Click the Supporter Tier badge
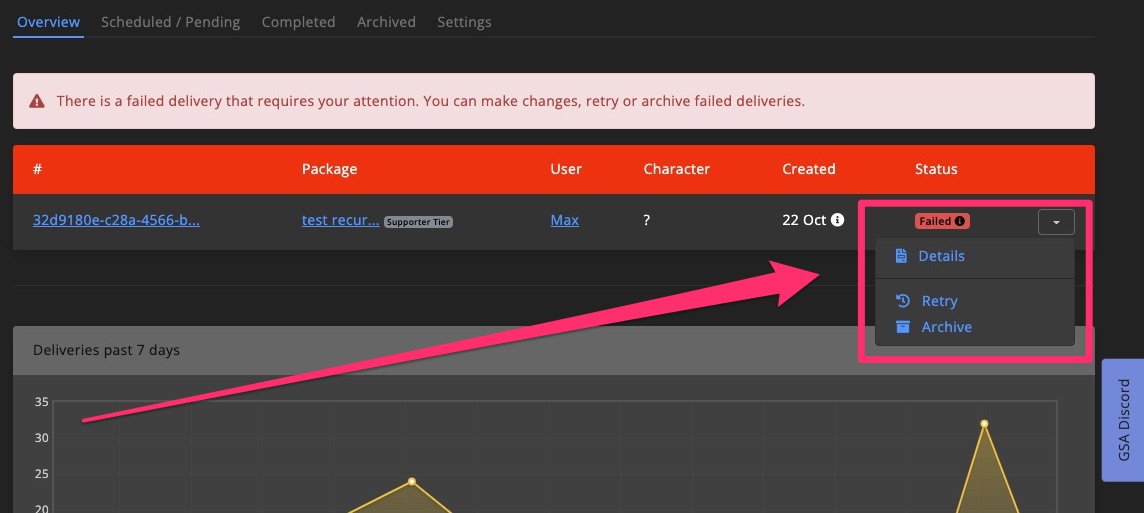 point(418,222)
